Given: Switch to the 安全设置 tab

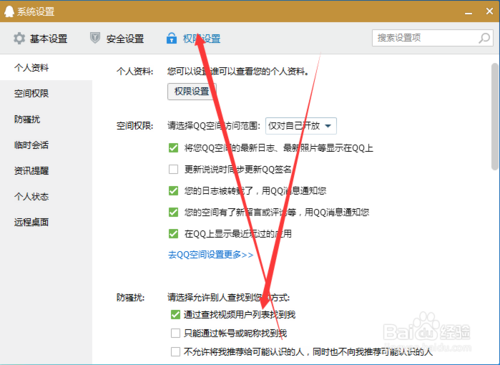Looking at the screenshot, I should pos(117,38).
